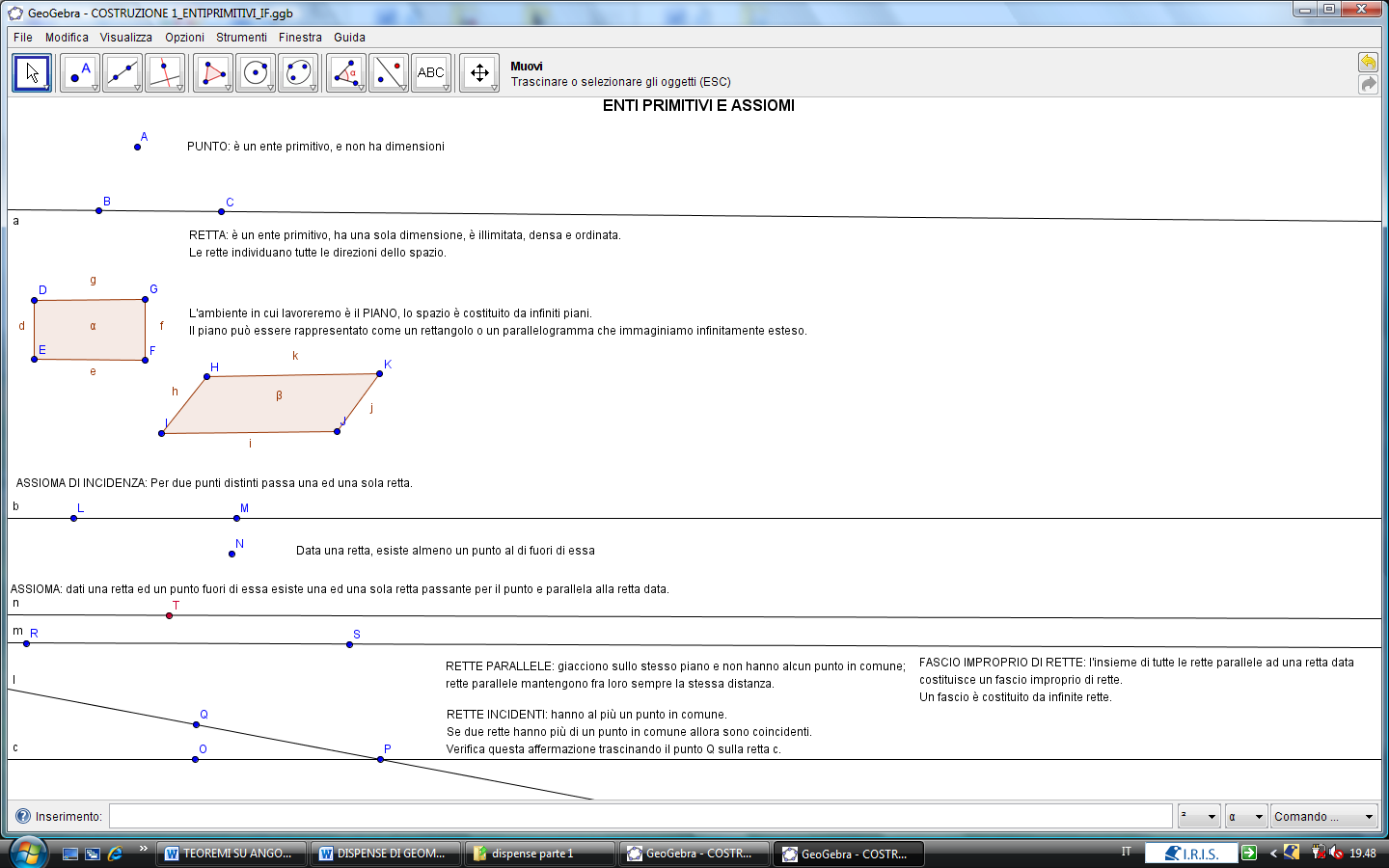
Task: Open the superscript symbol dropdown
Action: [1199, 816]
